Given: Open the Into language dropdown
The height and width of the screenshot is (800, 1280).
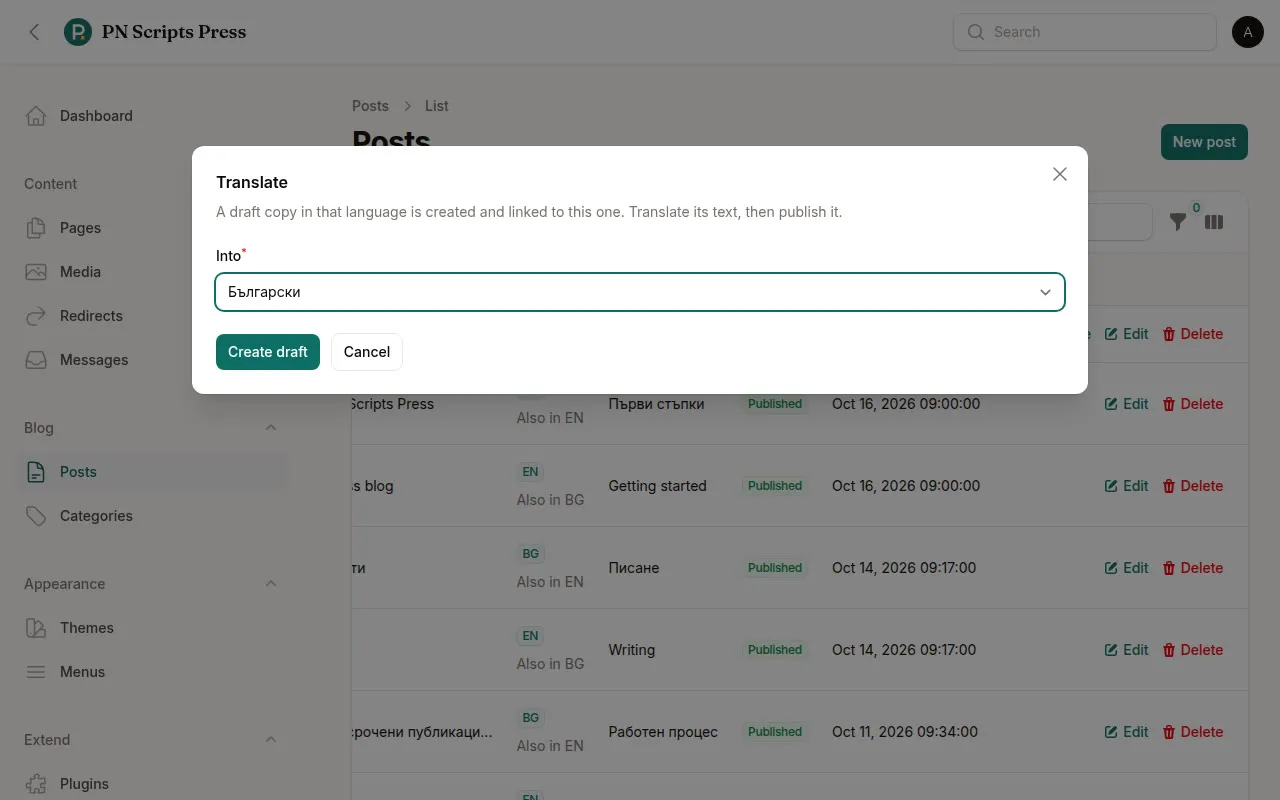Looking at the screenshot, I should click(x=640, y=292).
